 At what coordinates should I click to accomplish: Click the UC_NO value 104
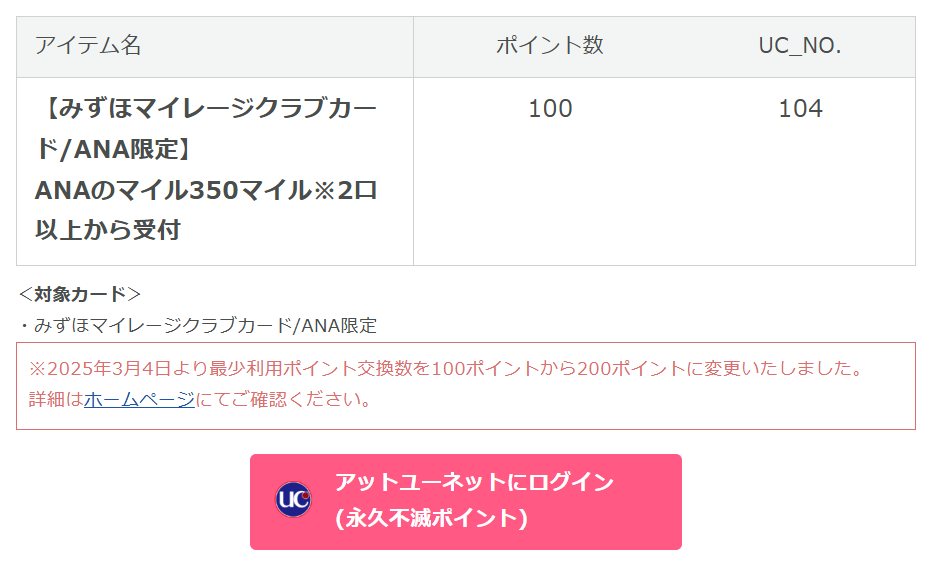point(800,109)
